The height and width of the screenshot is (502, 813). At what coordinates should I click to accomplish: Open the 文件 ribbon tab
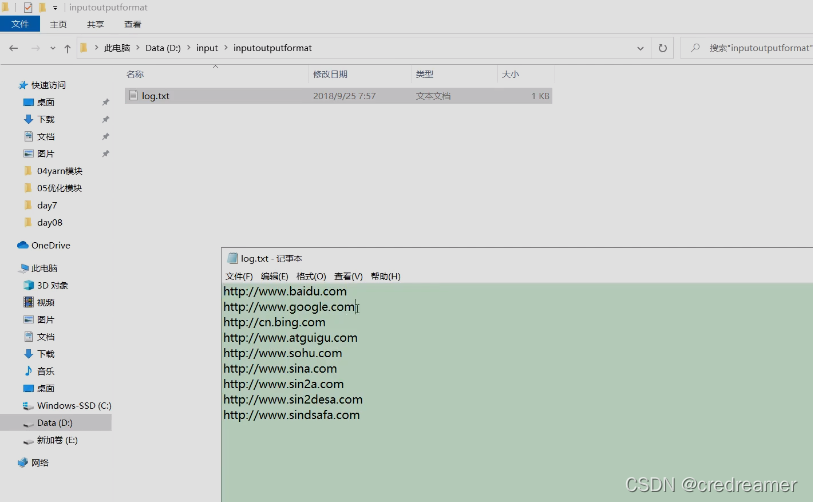[x=20, y=24]
